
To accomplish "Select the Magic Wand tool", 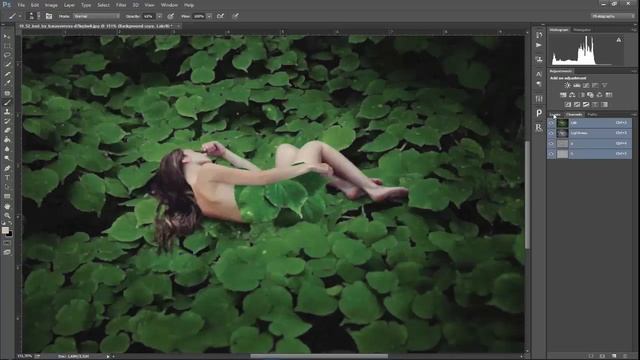I will point(7,65).
